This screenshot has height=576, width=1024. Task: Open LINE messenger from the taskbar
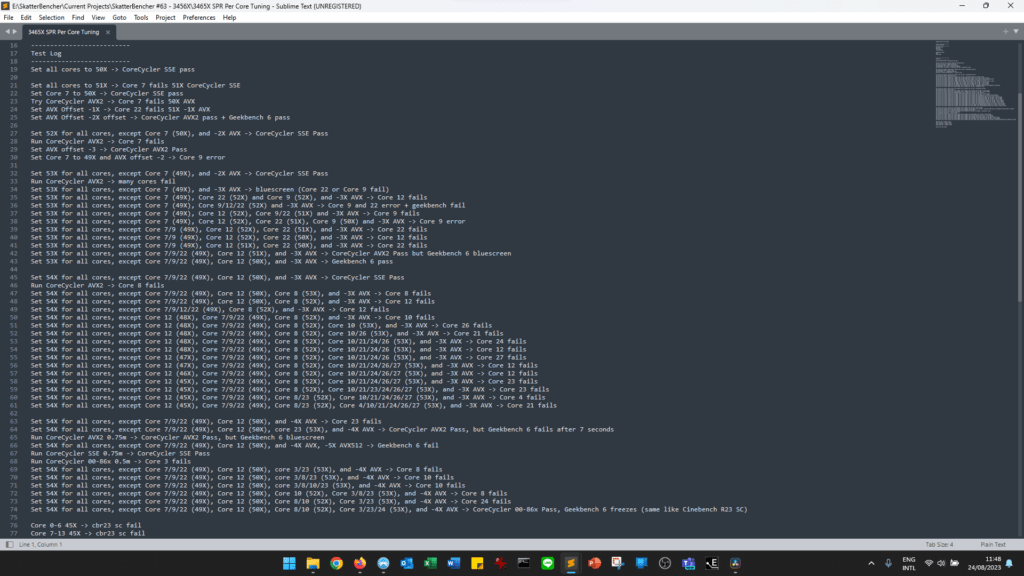click(547, 563)
